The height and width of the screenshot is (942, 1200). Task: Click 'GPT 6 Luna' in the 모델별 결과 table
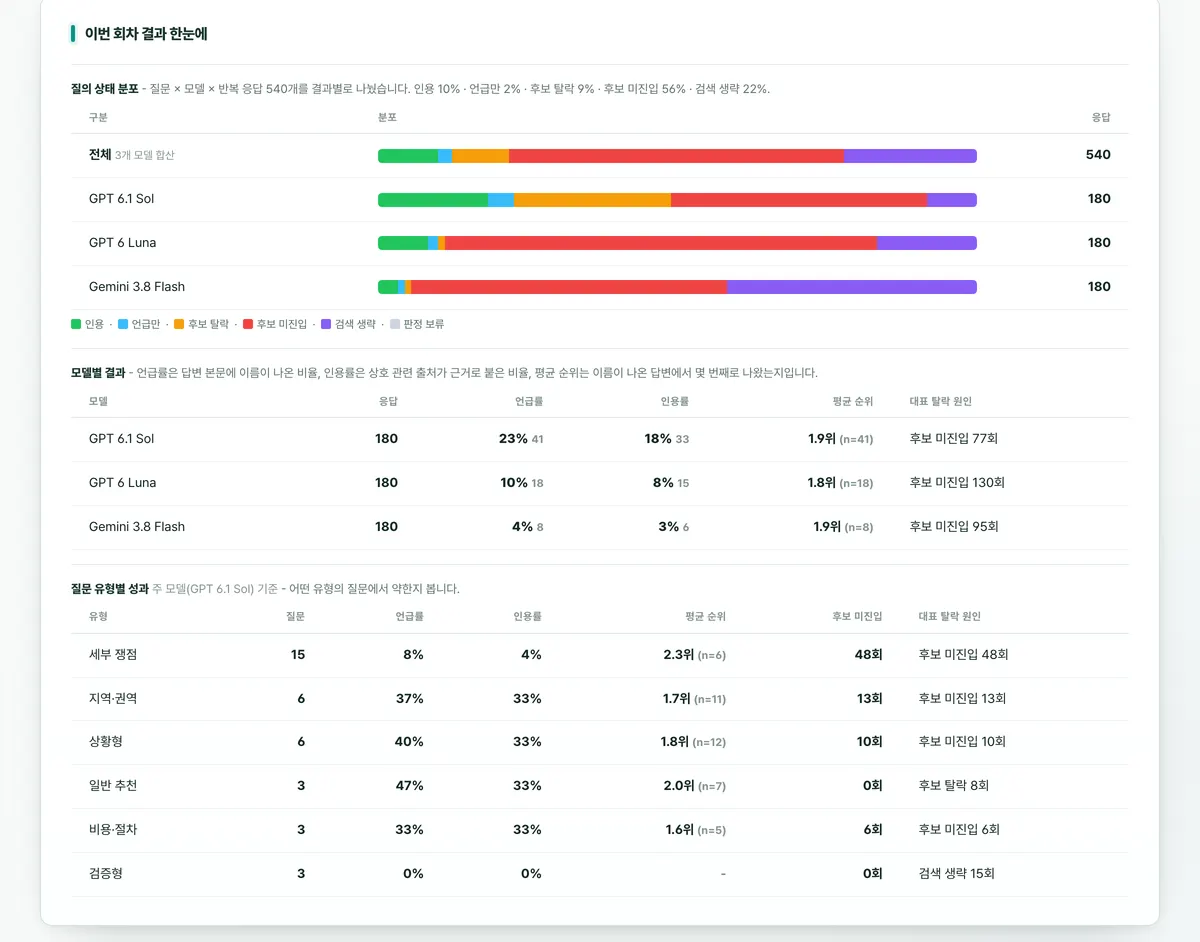pos(122,483)
